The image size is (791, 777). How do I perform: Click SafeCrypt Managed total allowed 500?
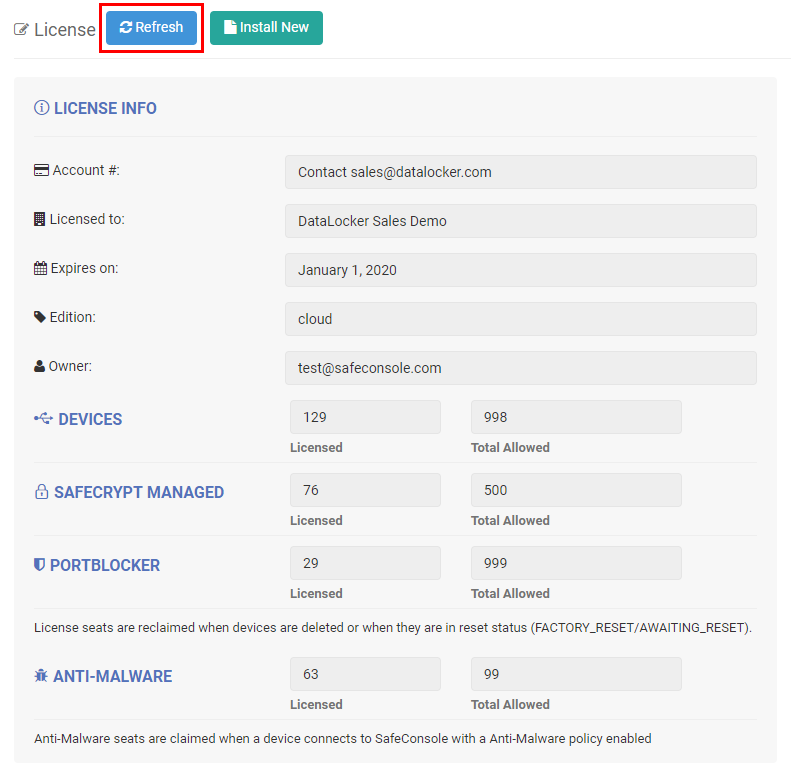pos(576,490)
